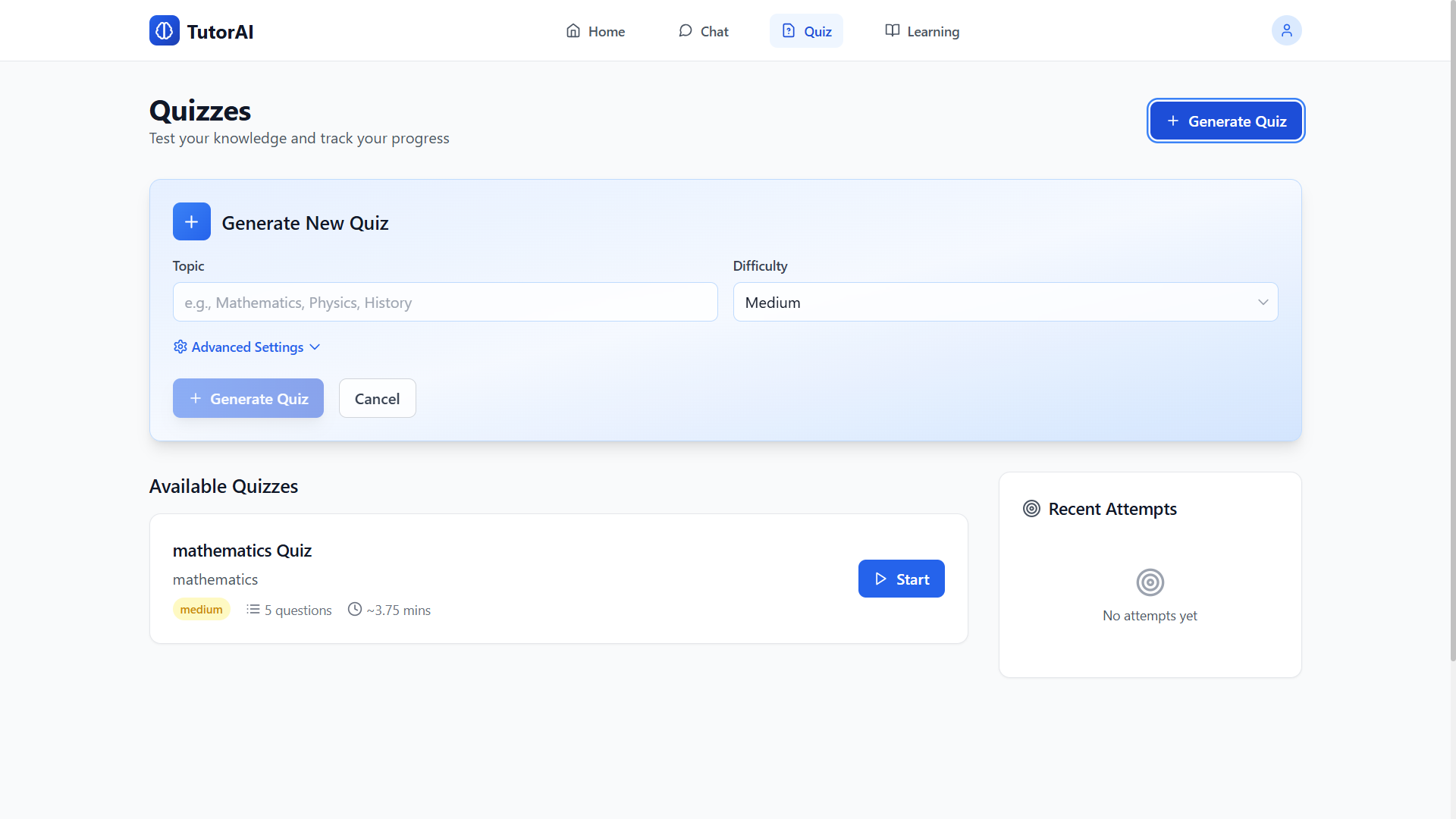Click the list icon beside 5 questions
This screenshot has width=1456, height=819.
coord(253,610)
